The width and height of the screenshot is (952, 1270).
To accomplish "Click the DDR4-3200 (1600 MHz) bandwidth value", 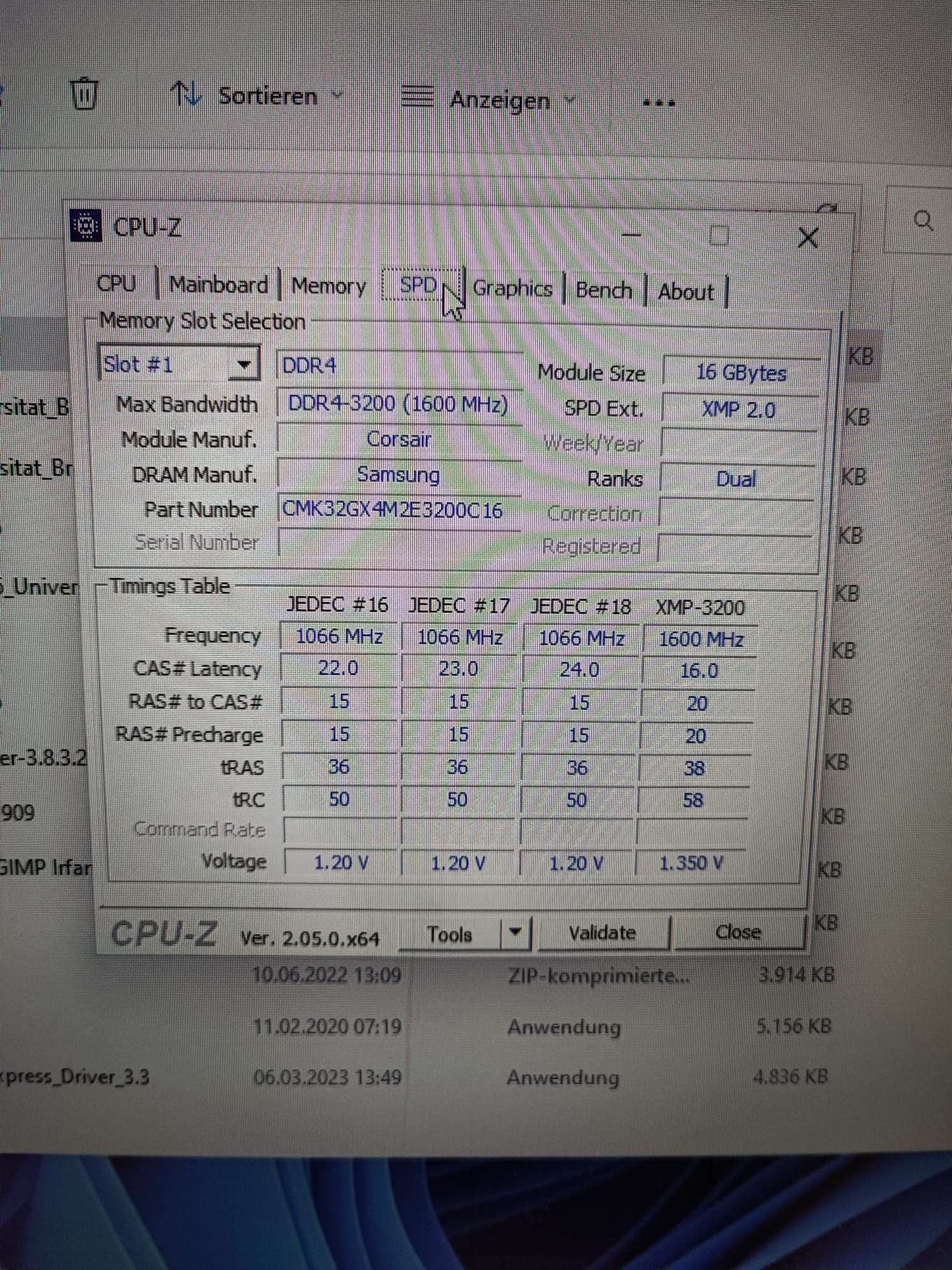I will (400, 404).
